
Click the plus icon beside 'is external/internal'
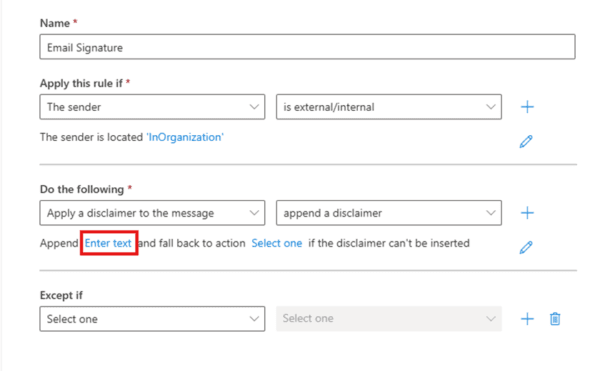coord(527,107)
